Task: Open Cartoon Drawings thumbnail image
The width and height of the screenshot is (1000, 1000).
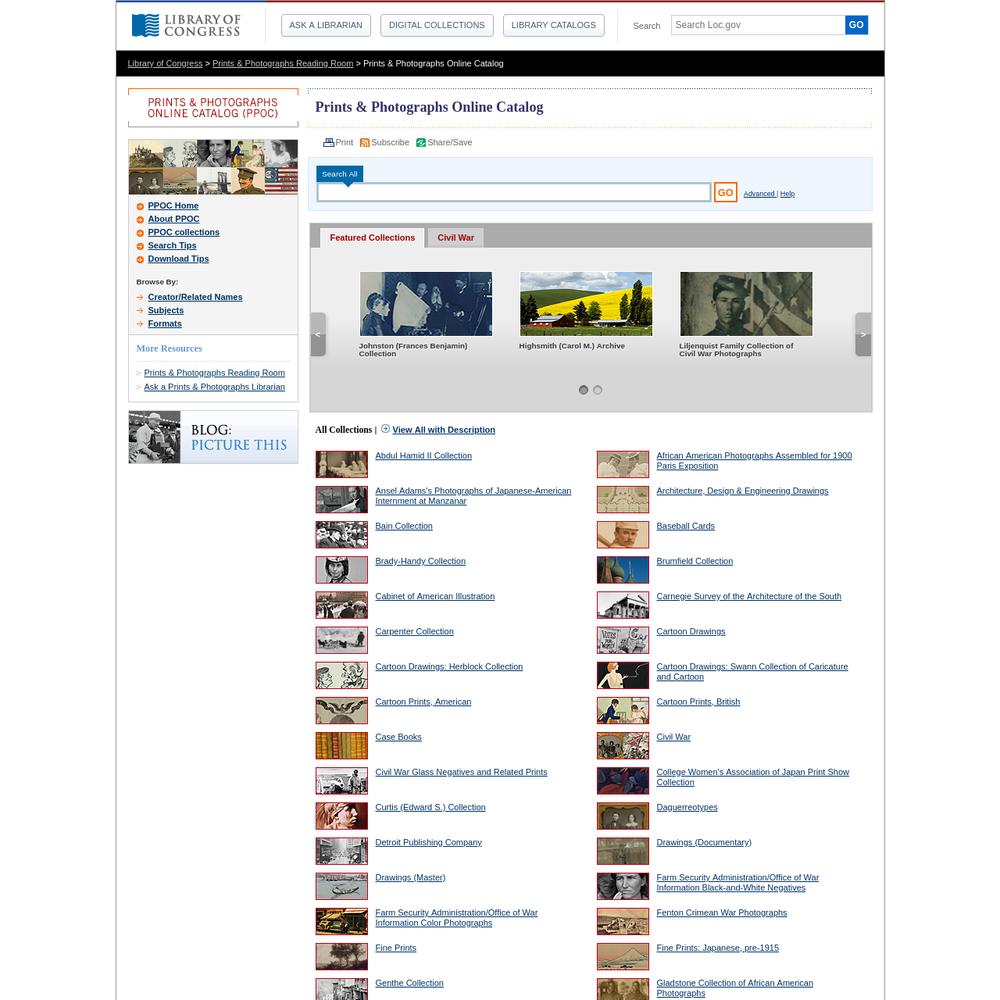Action: click(x=623, y=640)
